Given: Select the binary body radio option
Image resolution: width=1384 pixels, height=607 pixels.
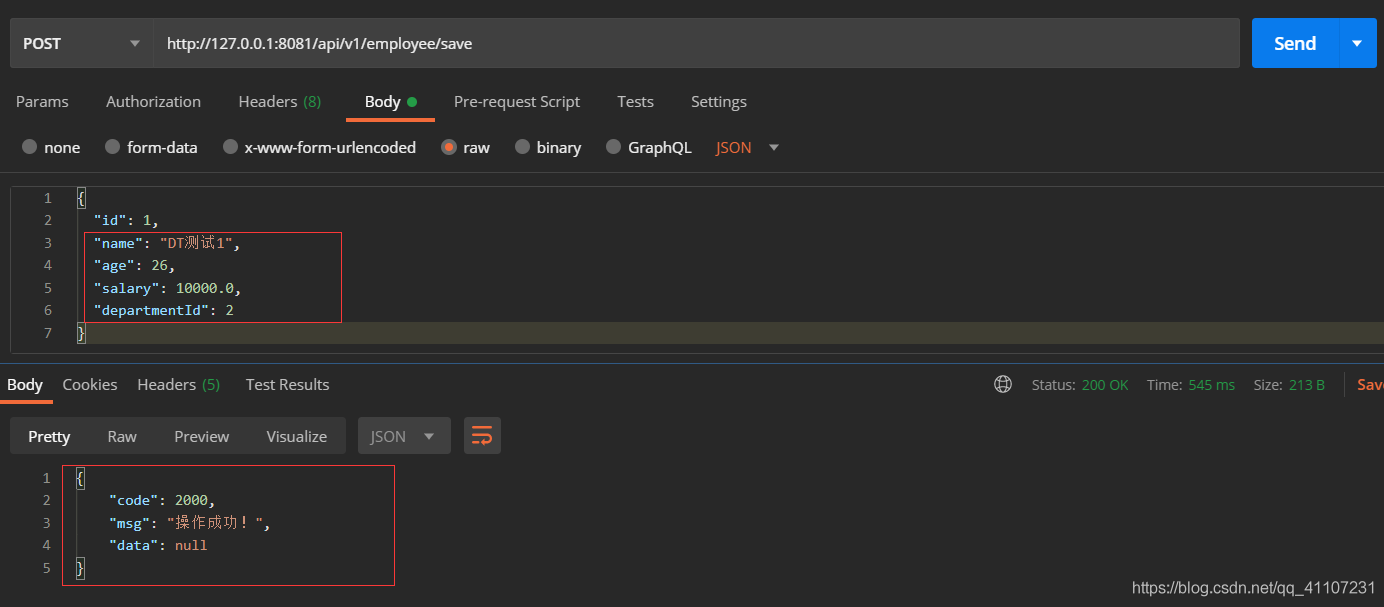Looking at the screenshot, I should [x=522, y=147].
